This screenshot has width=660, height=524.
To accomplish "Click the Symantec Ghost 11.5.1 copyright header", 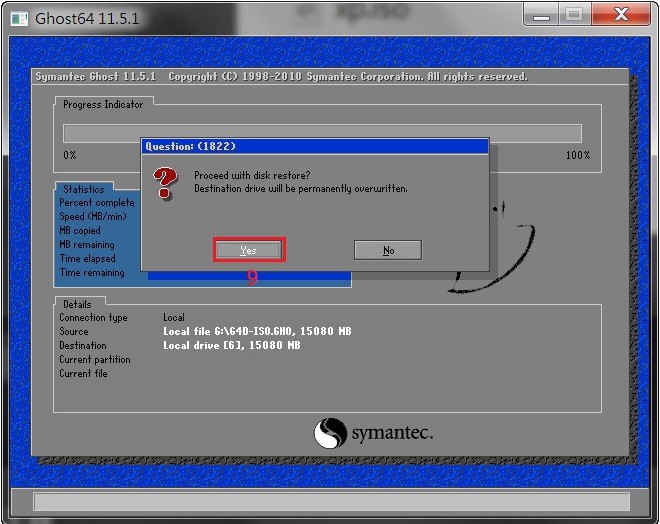I will pyautogui.click(x=281, y=77).
